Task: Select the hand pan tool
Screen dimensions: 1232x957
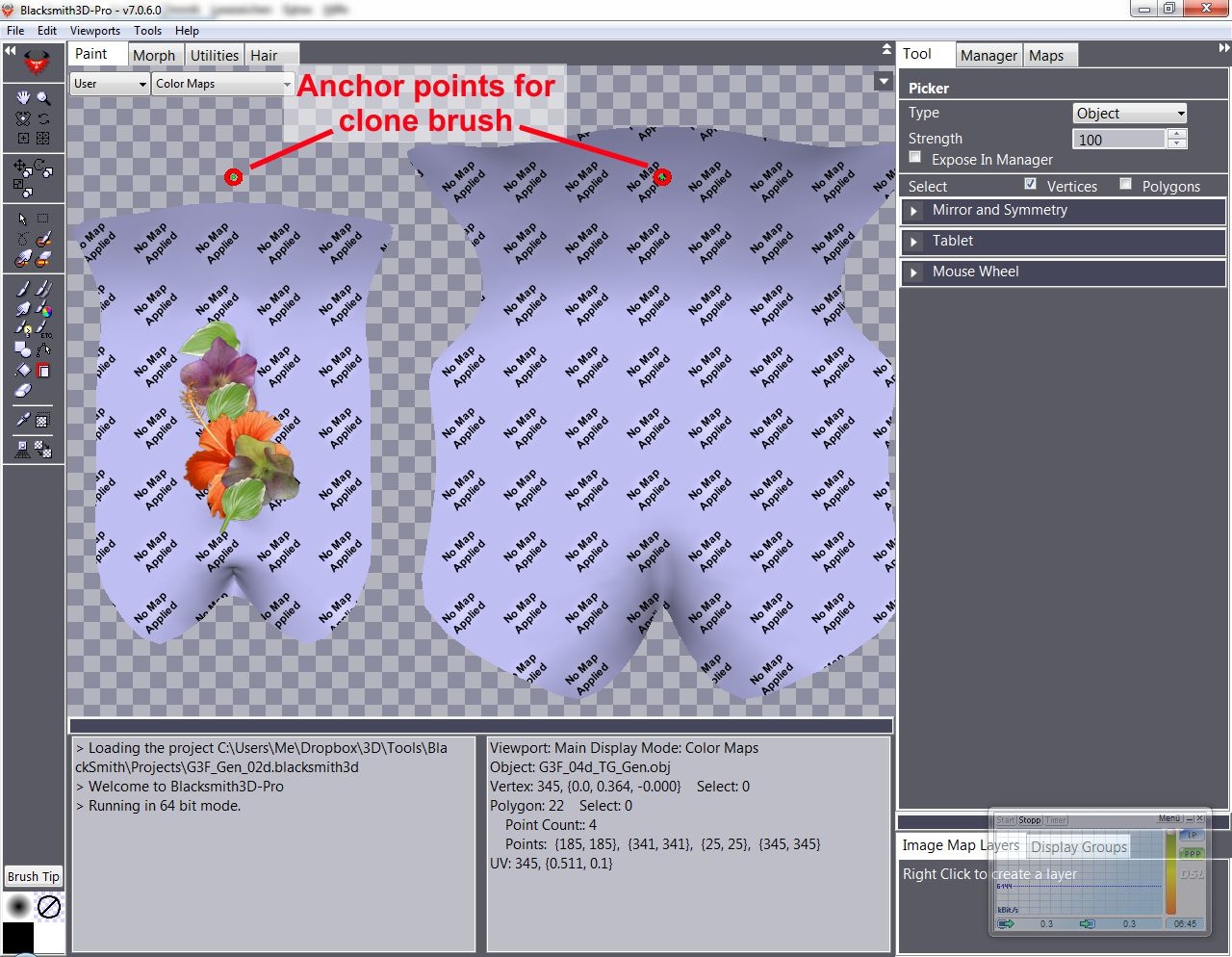Action: 23,97
